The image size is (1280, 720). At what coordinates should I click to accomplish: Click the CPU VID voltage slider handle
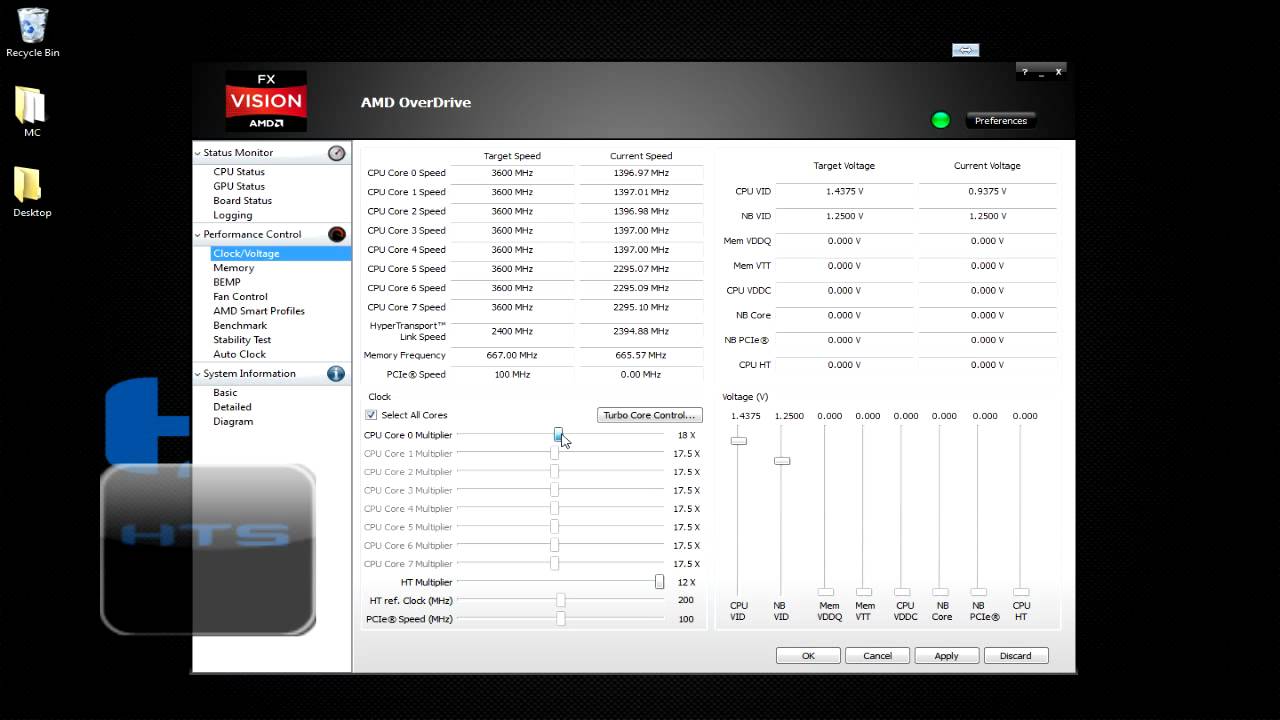738,441
